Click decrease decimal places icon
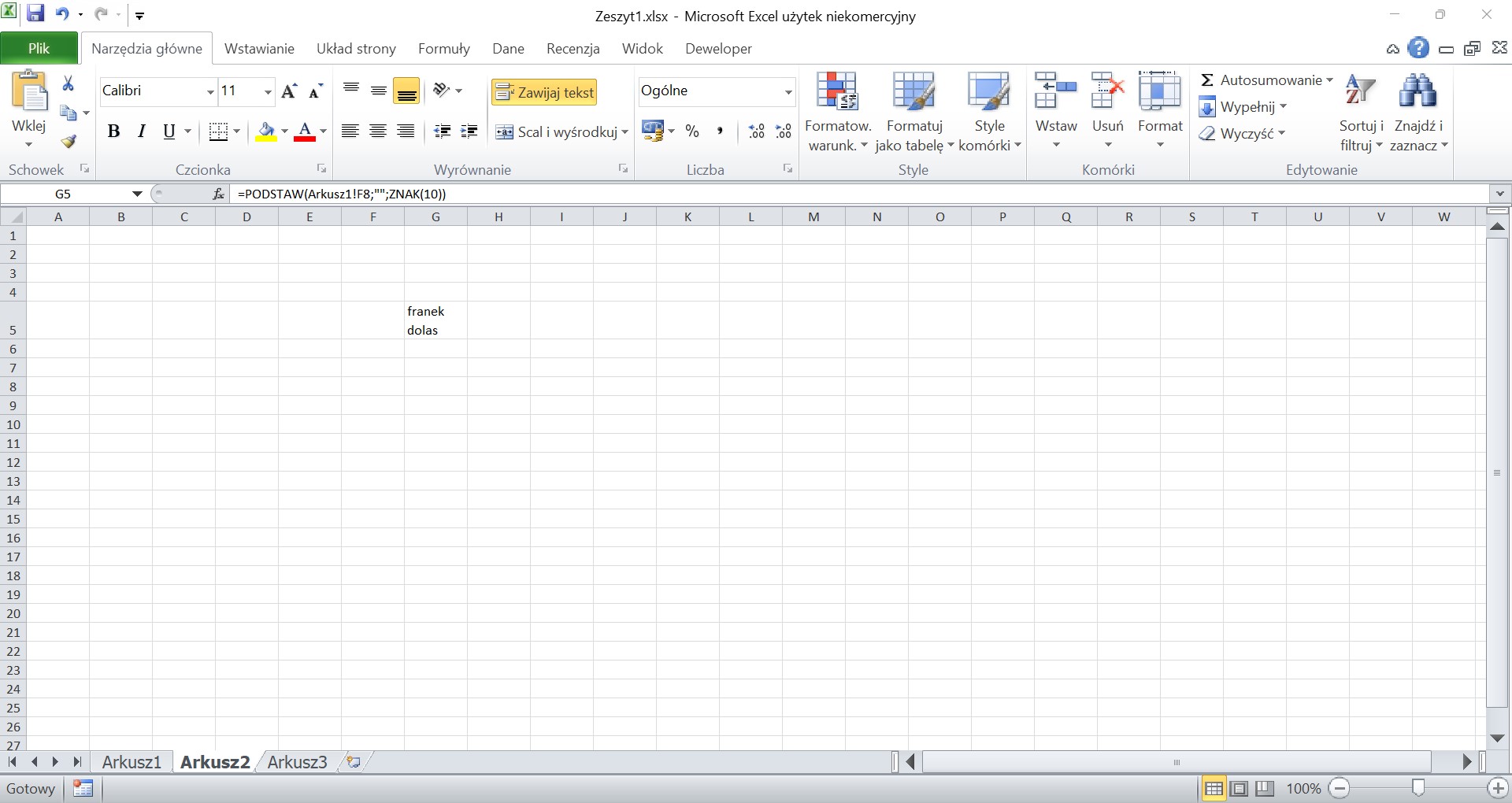 click(x=784, y=131)
